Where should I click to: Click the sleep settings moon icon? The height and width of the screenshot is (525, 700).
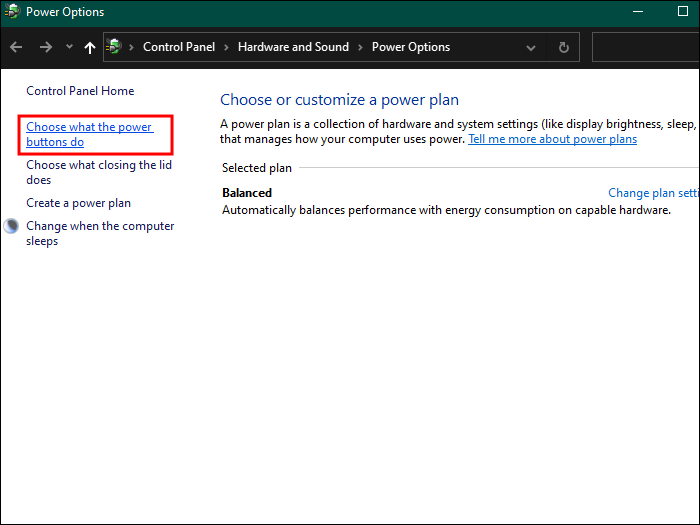pos(12,226)
